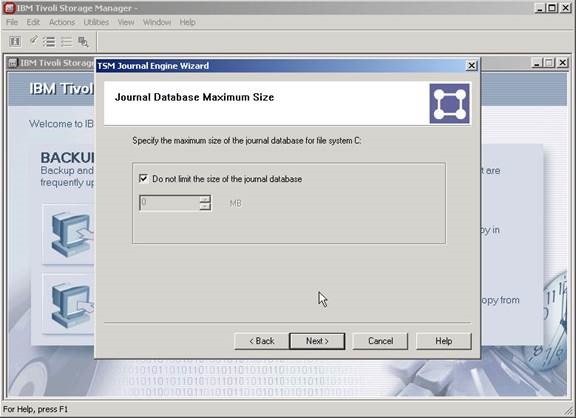Minimize the inner IBM Tivoli Storage window
The height and width of the screenshot is (418, 576).
click(537, 63)
